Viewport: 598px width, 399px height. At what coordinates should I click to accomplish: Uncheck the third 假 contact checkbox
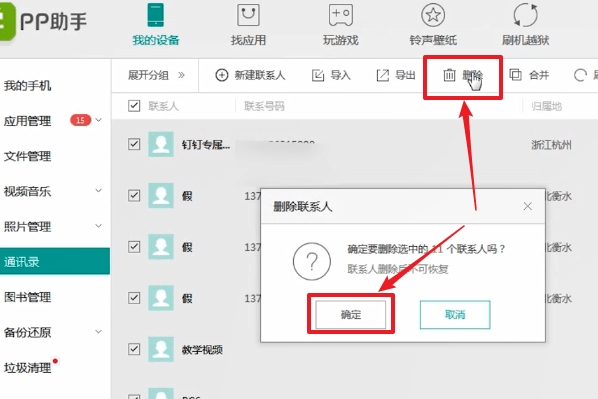[134, 298]
